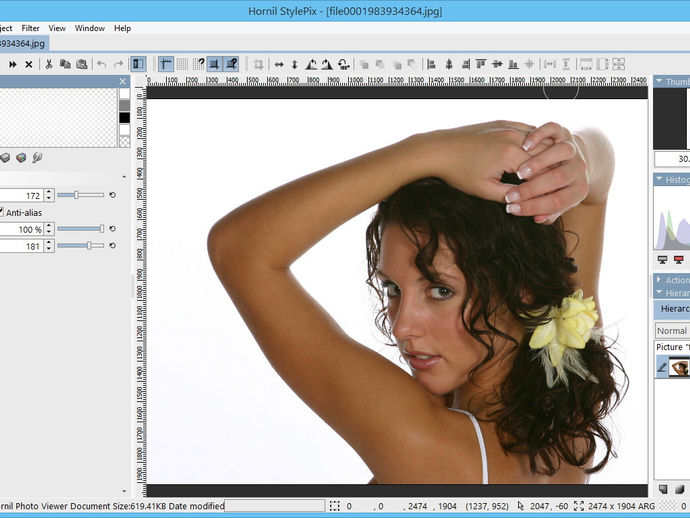Screen dimensions: 690x518
Task: Open the Window menu
Action: (90, 28)
